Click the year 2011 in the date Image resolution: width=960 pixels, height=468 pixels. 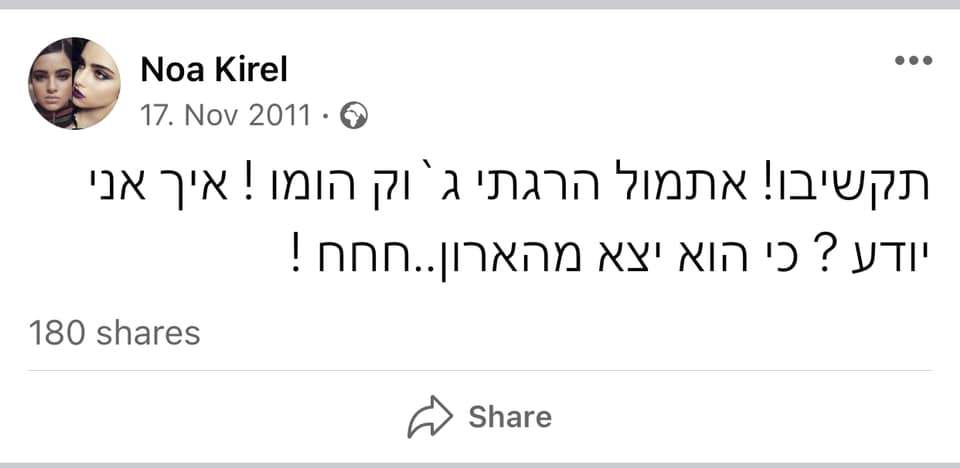click(x=282, y=117)
